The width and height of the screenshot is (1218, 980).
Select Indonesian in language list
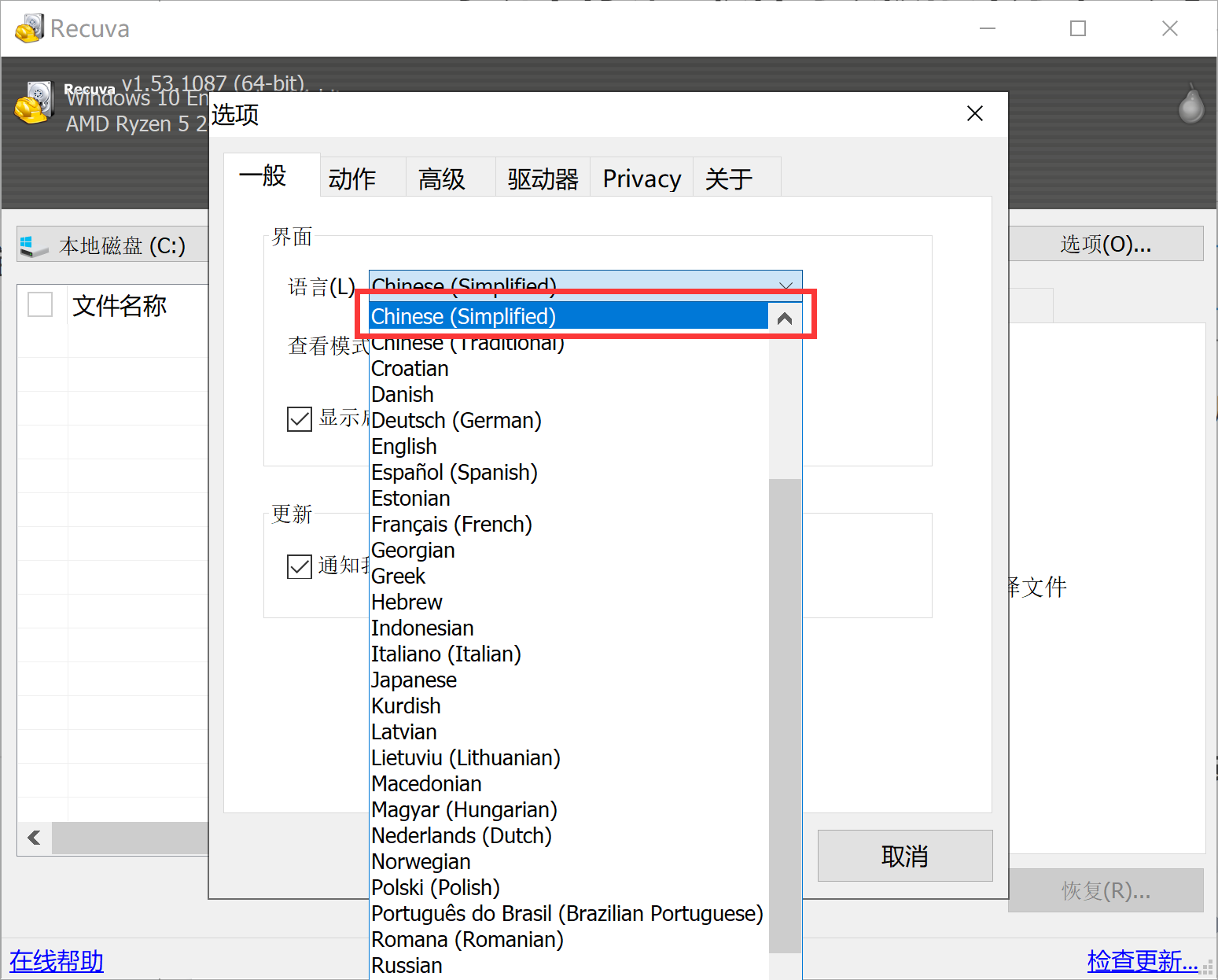(x=569, y=628)
